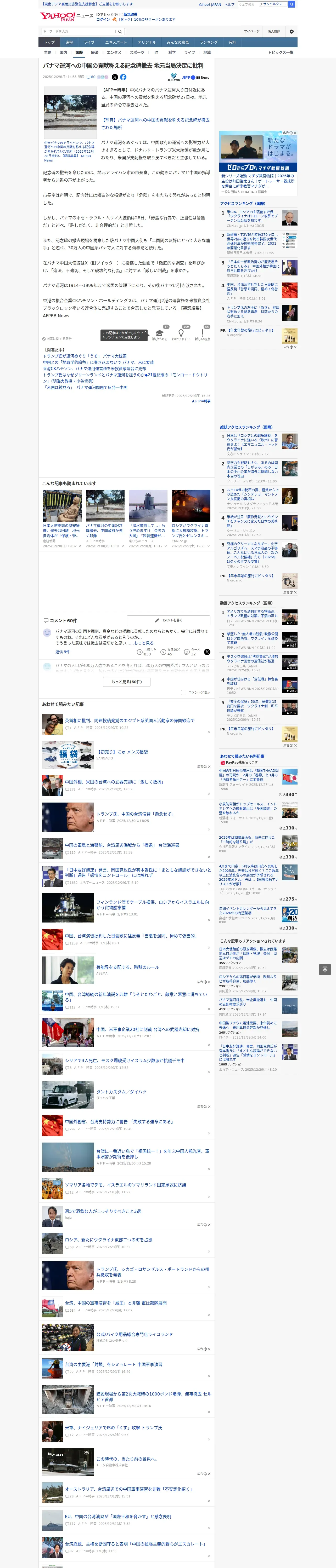Focus the keyword search input field
Image resolution: width=336 pixels, height=1568 pixels.
coord(79,31)
